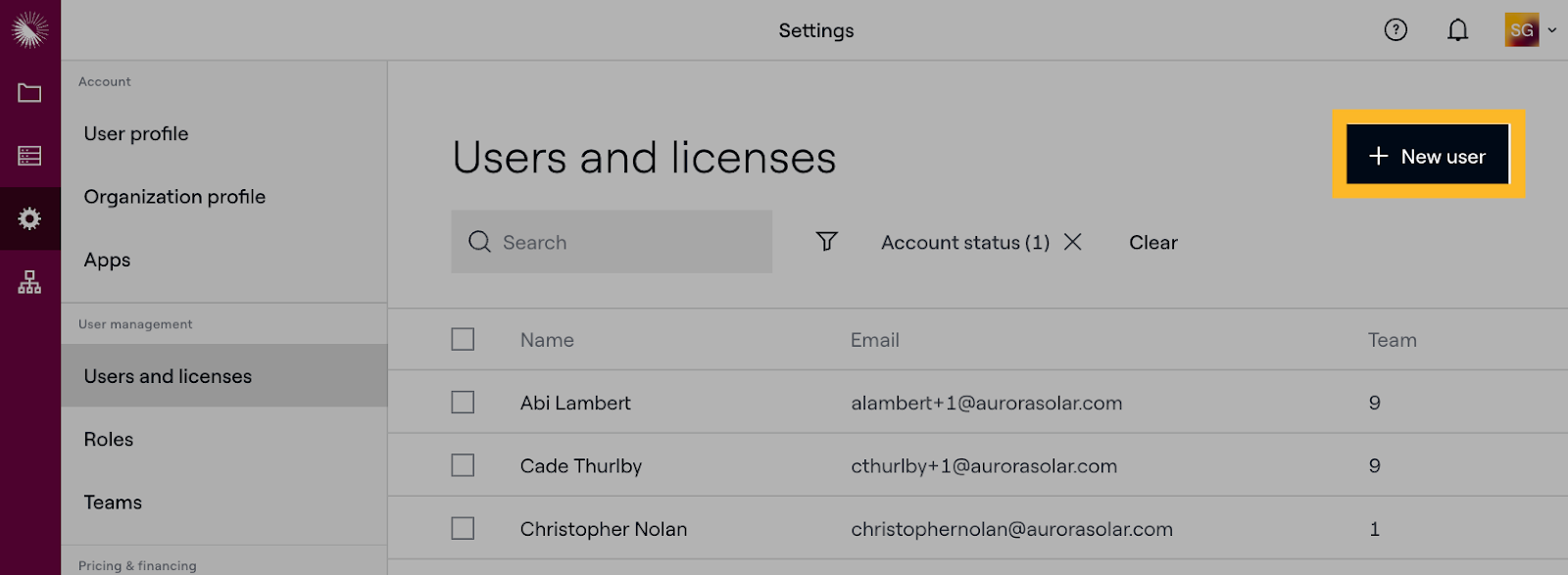The image size is (1568, 575).
Task: Toggle the select-all users checkbox
Action: (463, 339)
